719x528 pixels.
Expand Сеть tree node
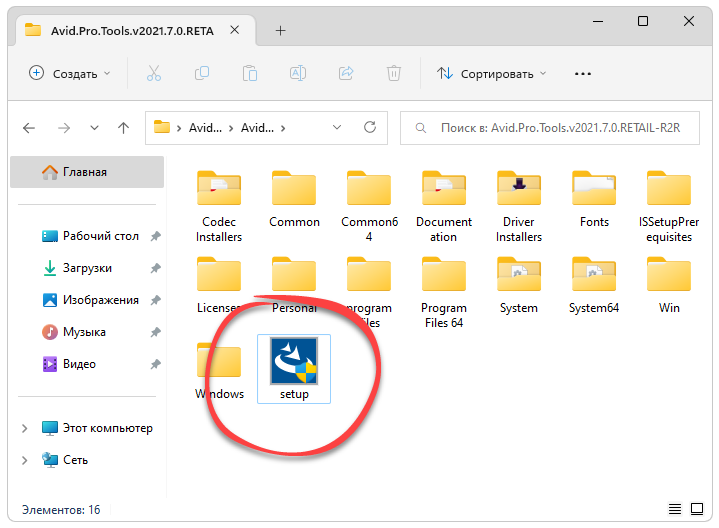pyautogui.click(x=24, y=460)
